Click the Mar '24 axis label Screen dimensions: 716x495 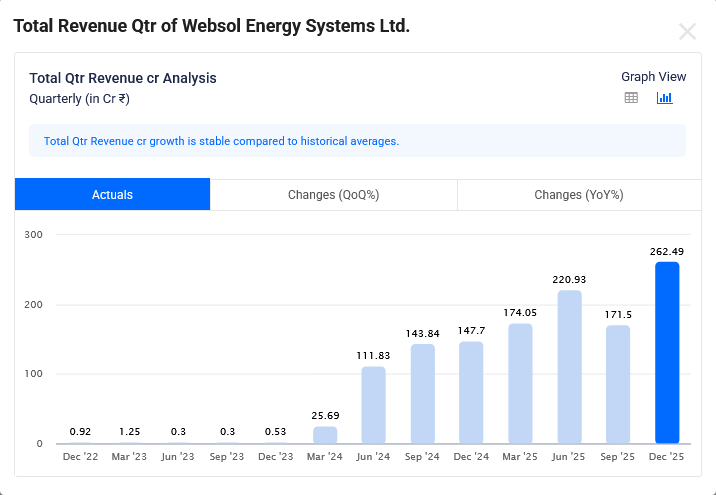(325, 457)
